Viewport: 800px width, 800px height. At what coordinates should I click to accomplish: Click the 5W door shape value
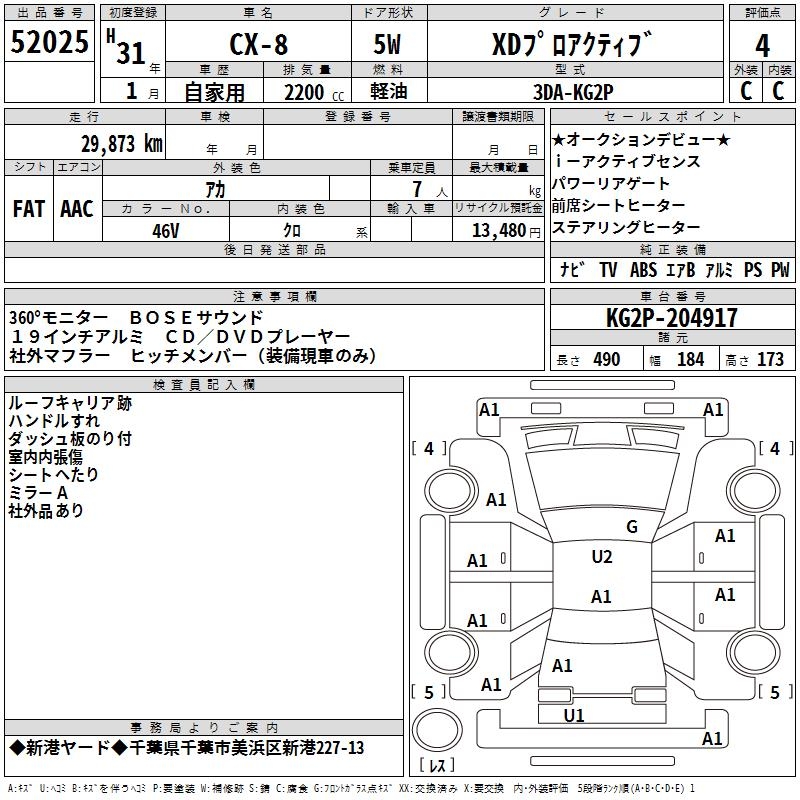point(389,46)
